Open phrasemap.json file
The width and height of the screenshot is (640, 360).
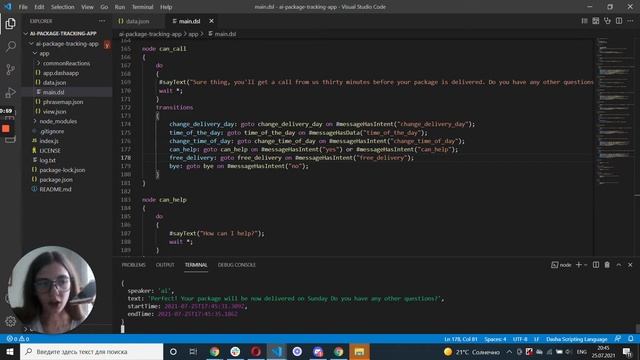point(63,102)
